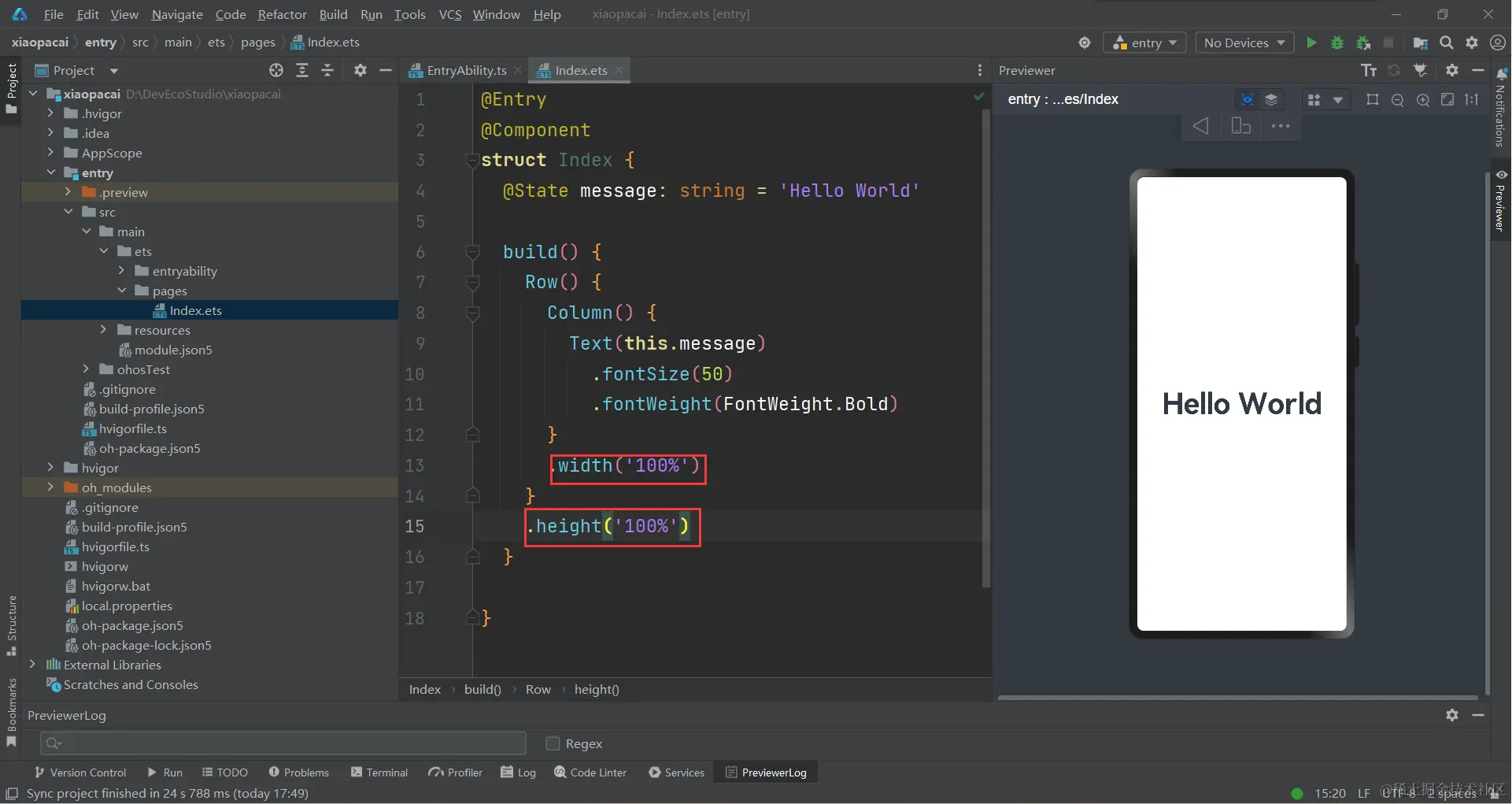Open the entry run configuration dropdown
This screenshot has height=804, width=1512.
tap(1145, 43)
